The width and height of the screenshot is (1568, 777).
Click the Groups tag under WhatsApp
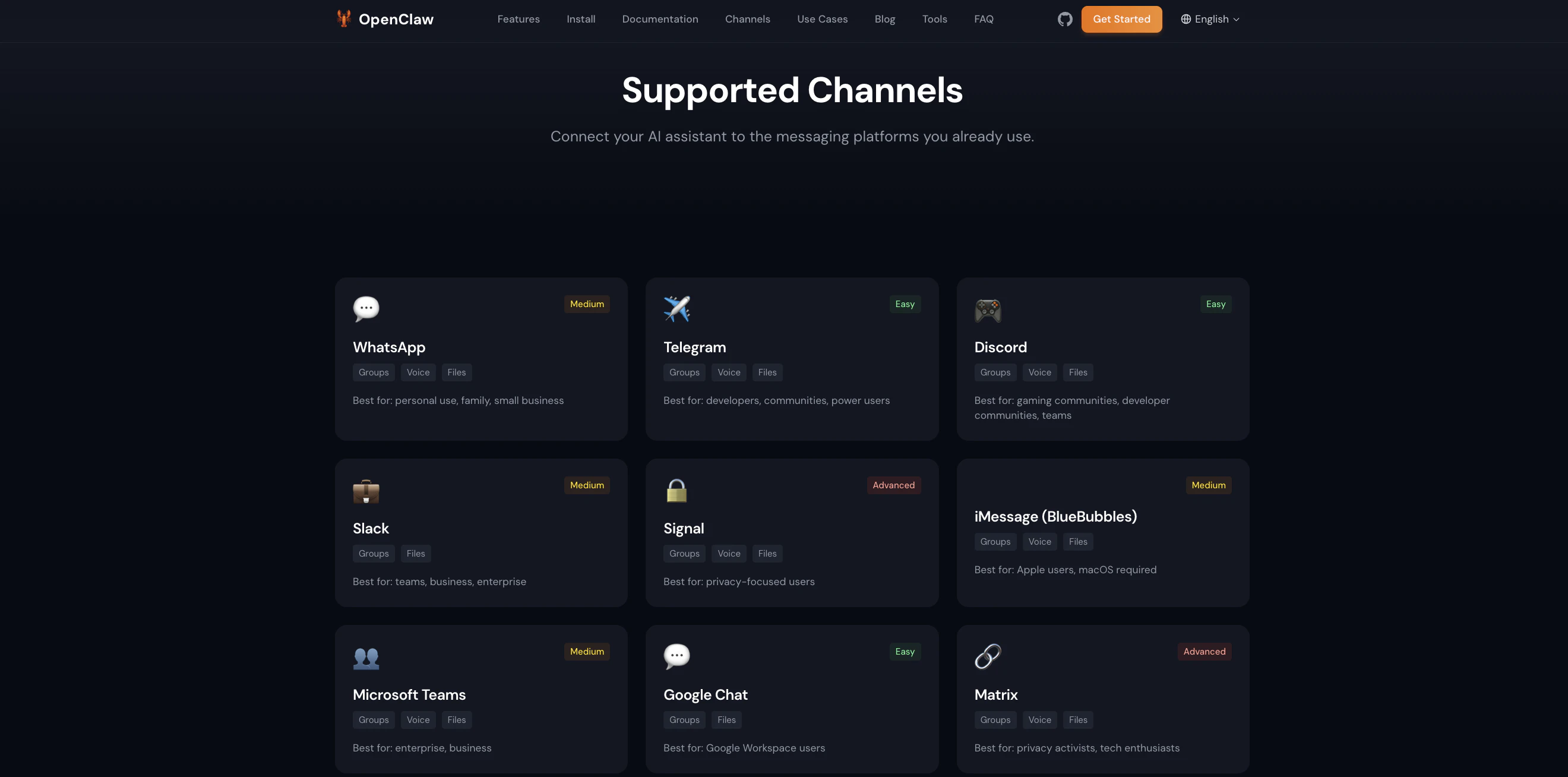click(373, 372)
